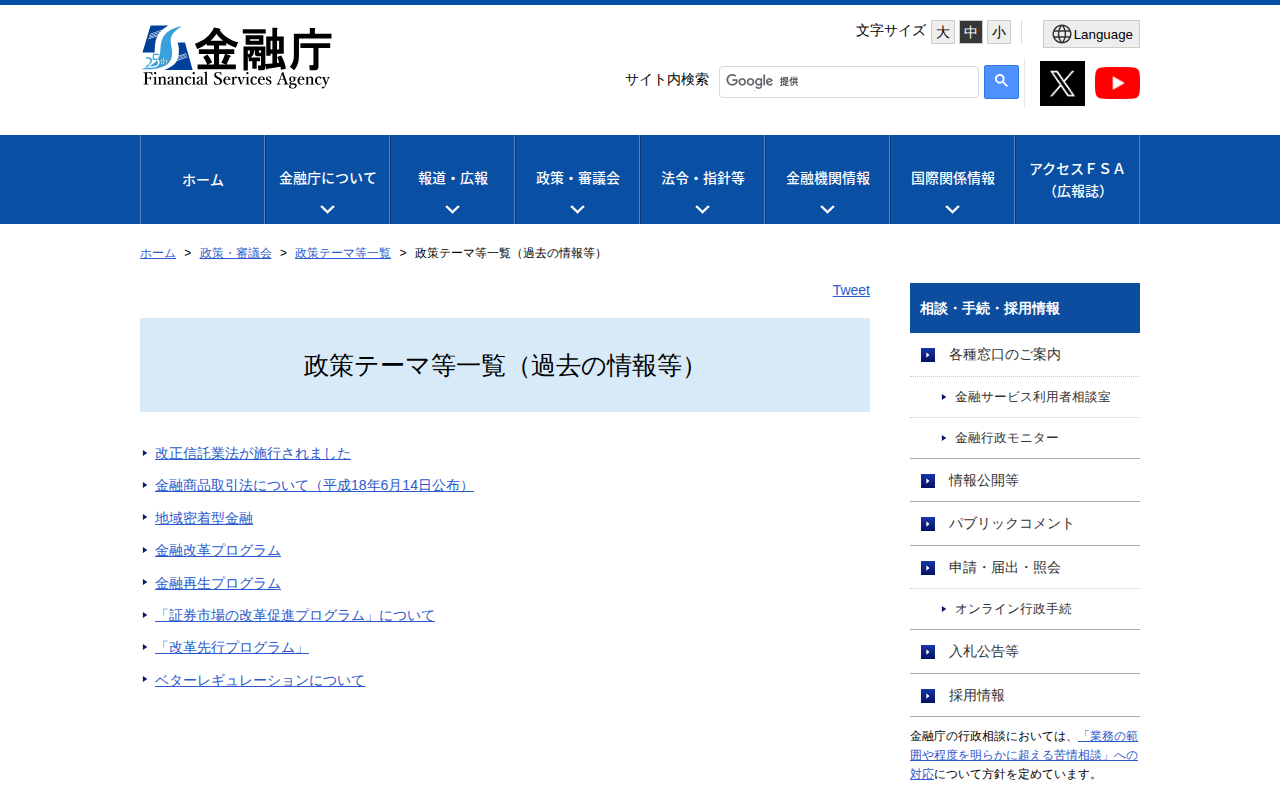Screen dimensions: 1280x800
Task: Click the page title 政策テーマ等一覧（過去の情報等）heading
Action: (x=505, y=365)
